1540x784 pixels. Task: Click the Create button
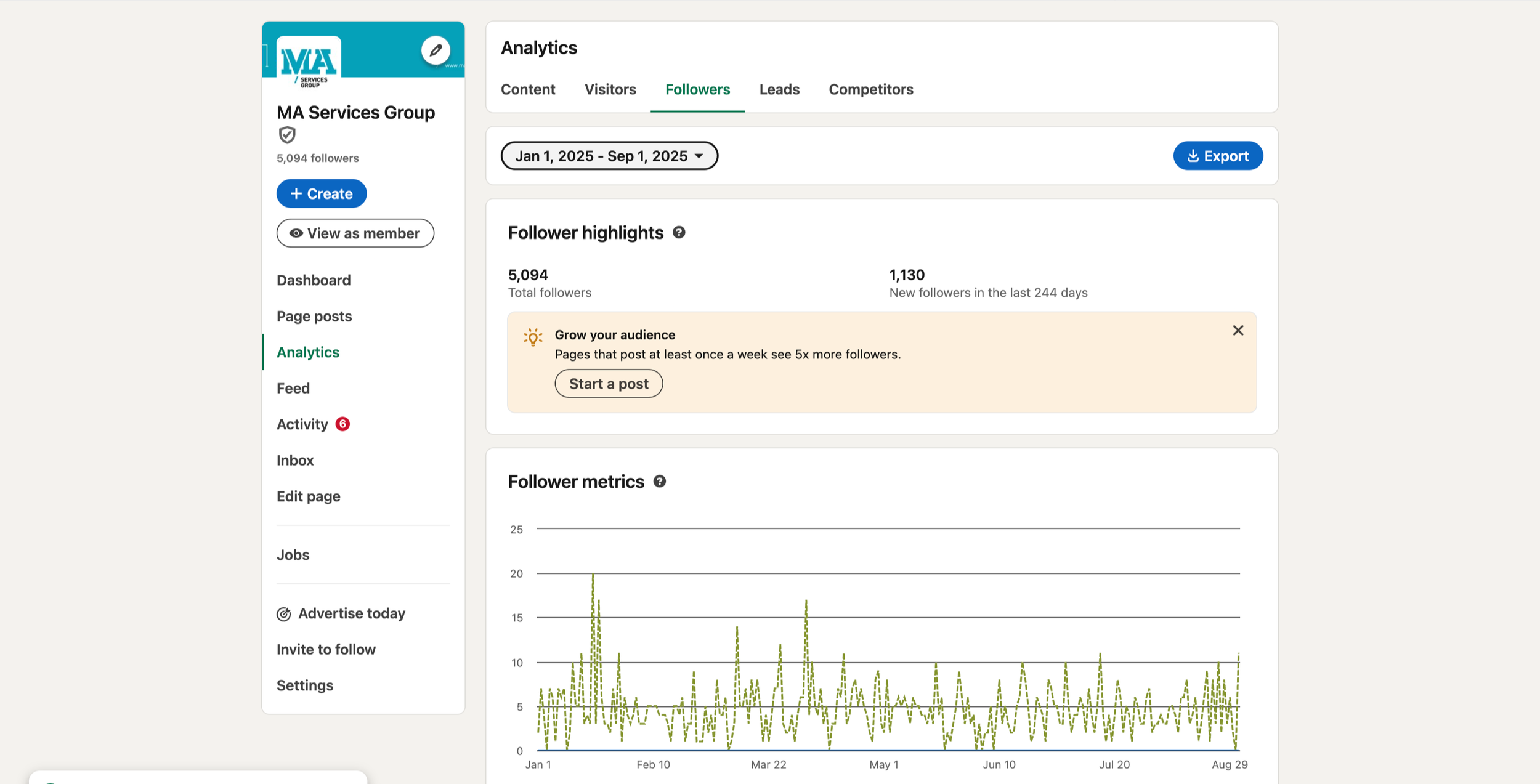coord(322,193)
